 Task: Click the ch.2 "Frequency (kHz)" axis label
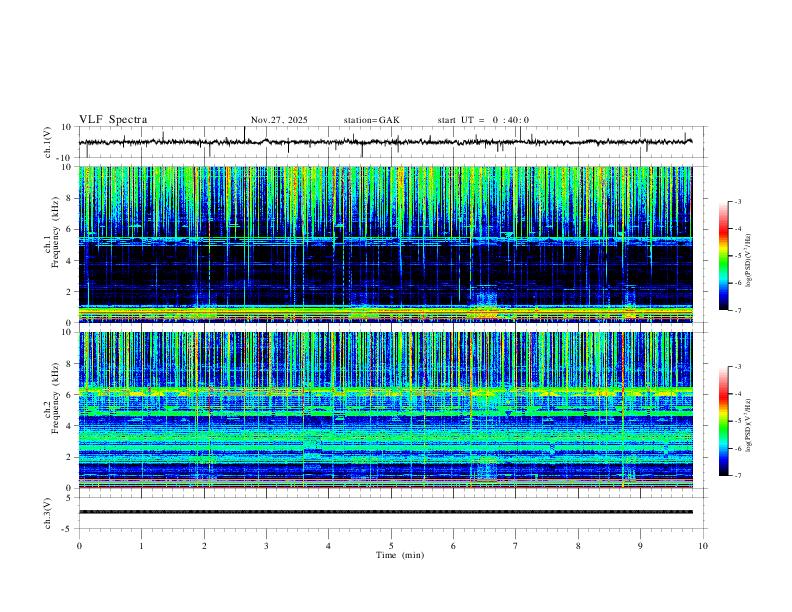click(55, 397)
